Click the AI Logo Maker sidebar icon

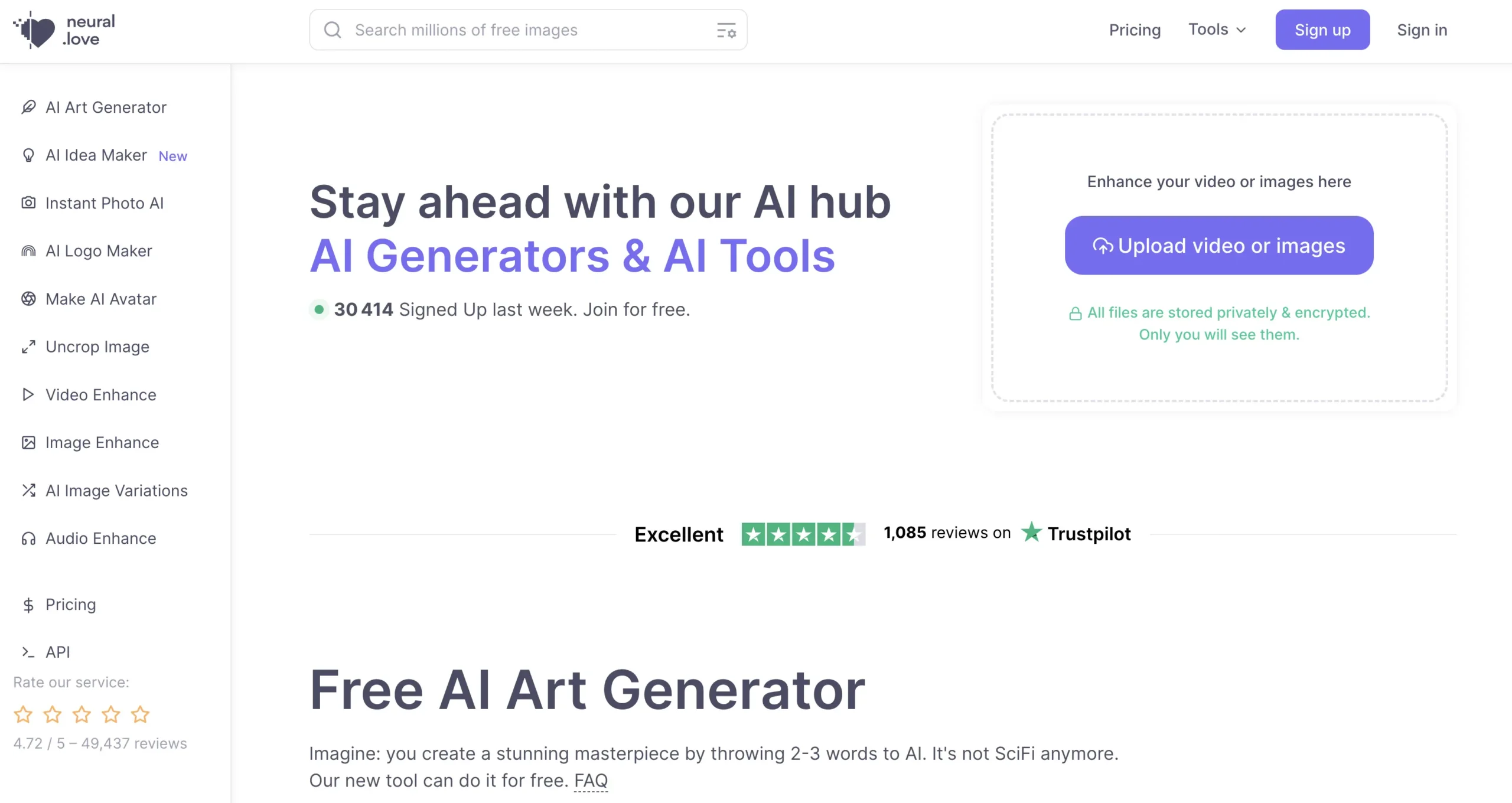pyautogui.click(x=28, y=250)
